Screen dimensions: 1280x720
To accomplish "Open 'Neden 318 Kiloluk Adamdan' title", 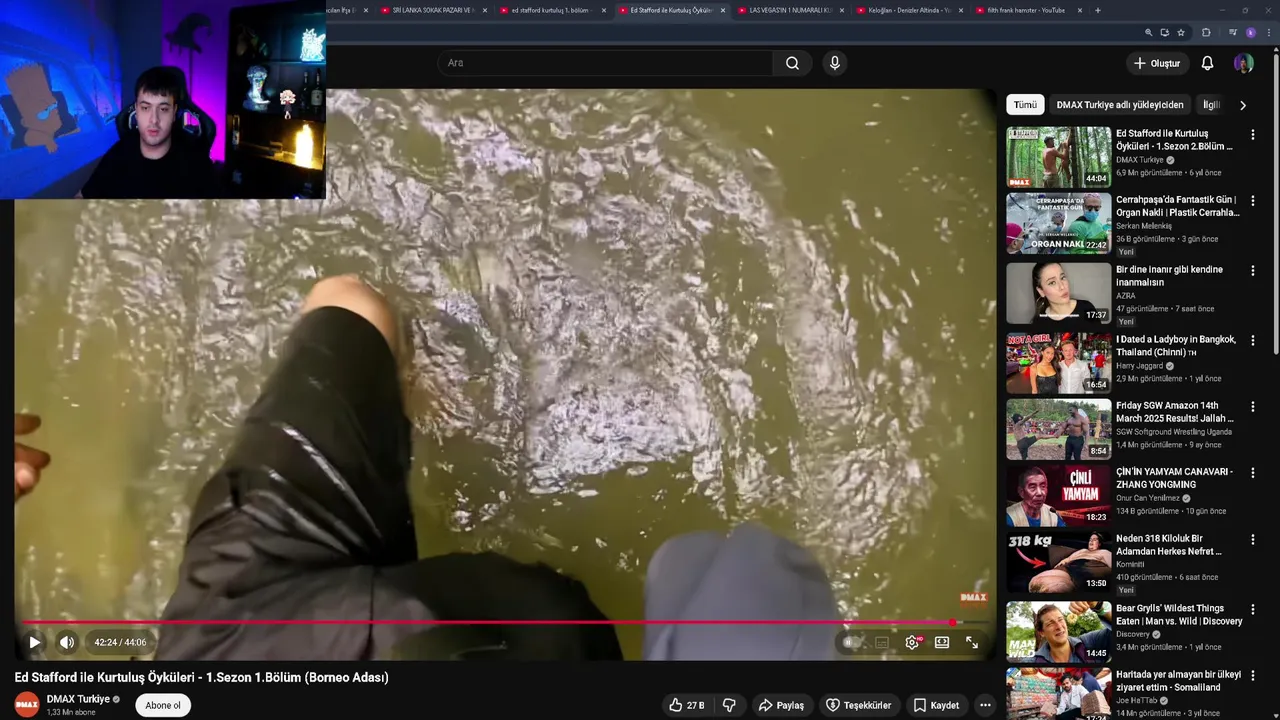I will pyautogui.click(x=1169, y=545).
